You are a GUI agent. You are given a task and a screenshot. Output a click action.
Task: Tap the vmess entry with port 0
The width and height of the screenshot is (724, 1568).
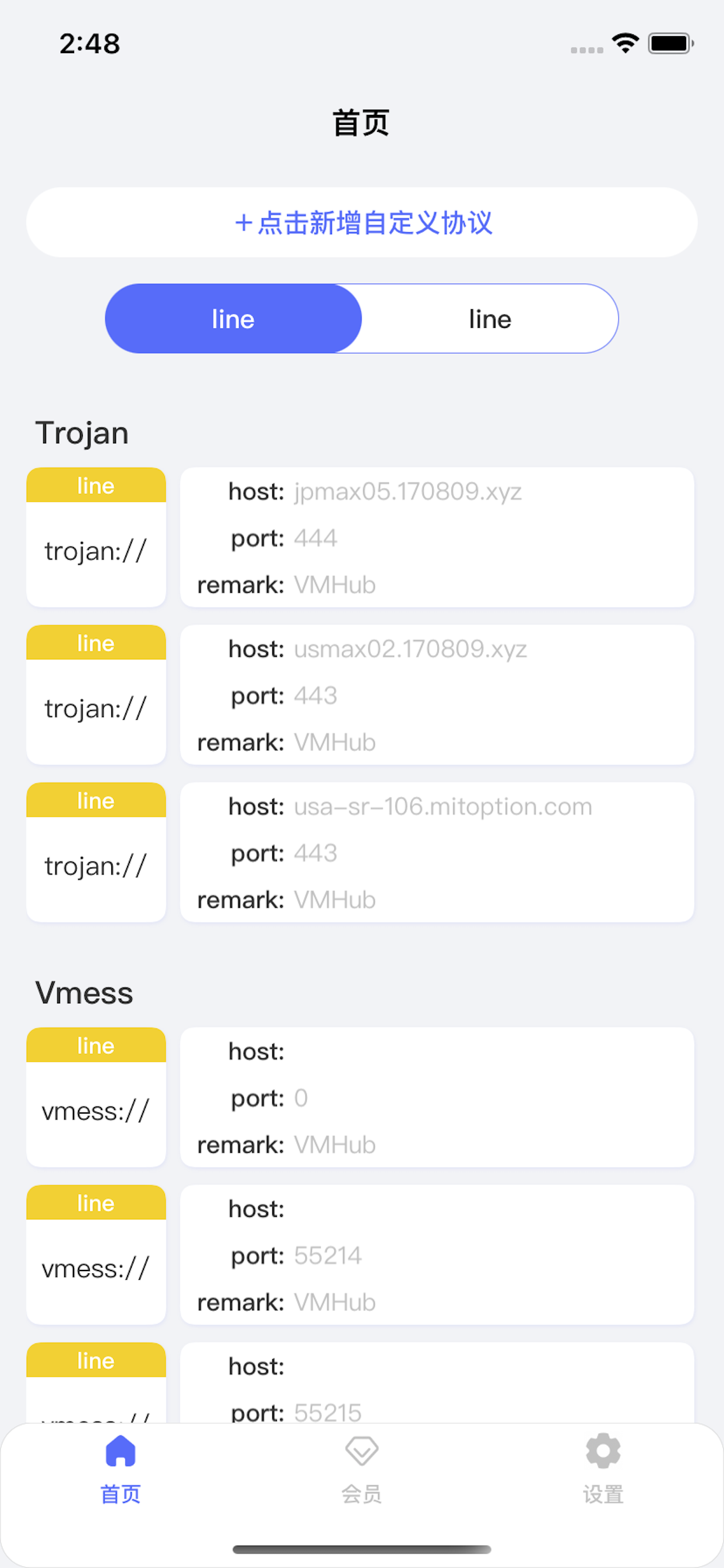(437, 1097)
